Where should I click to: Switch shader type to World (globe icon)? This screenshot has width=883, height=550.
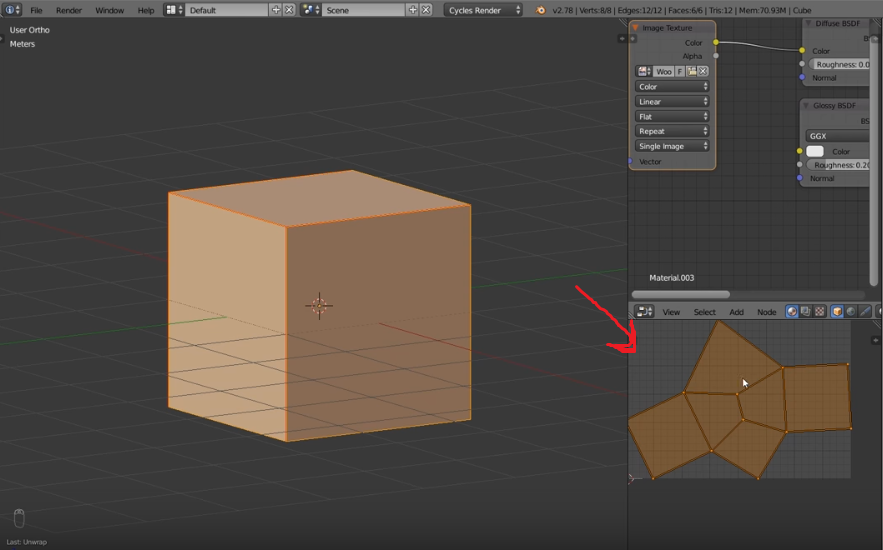[851, 311]
